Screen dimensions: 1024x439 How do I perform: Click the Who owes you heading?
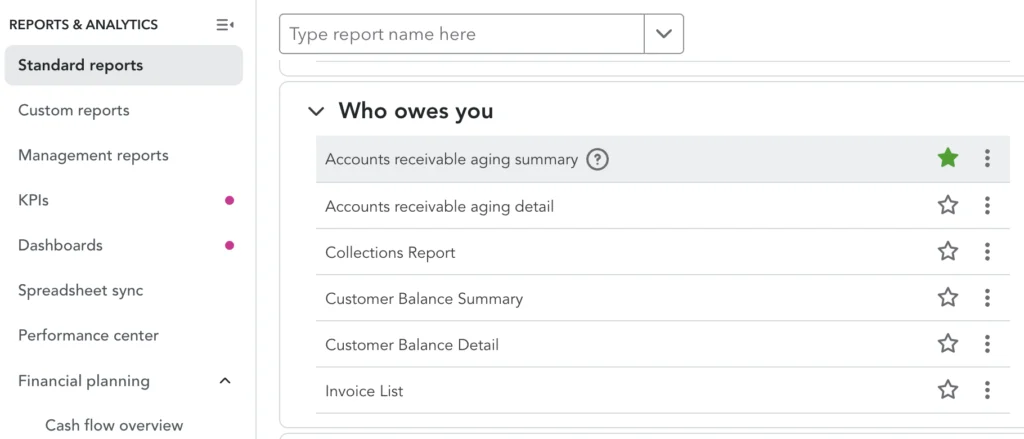click(415, 111)
